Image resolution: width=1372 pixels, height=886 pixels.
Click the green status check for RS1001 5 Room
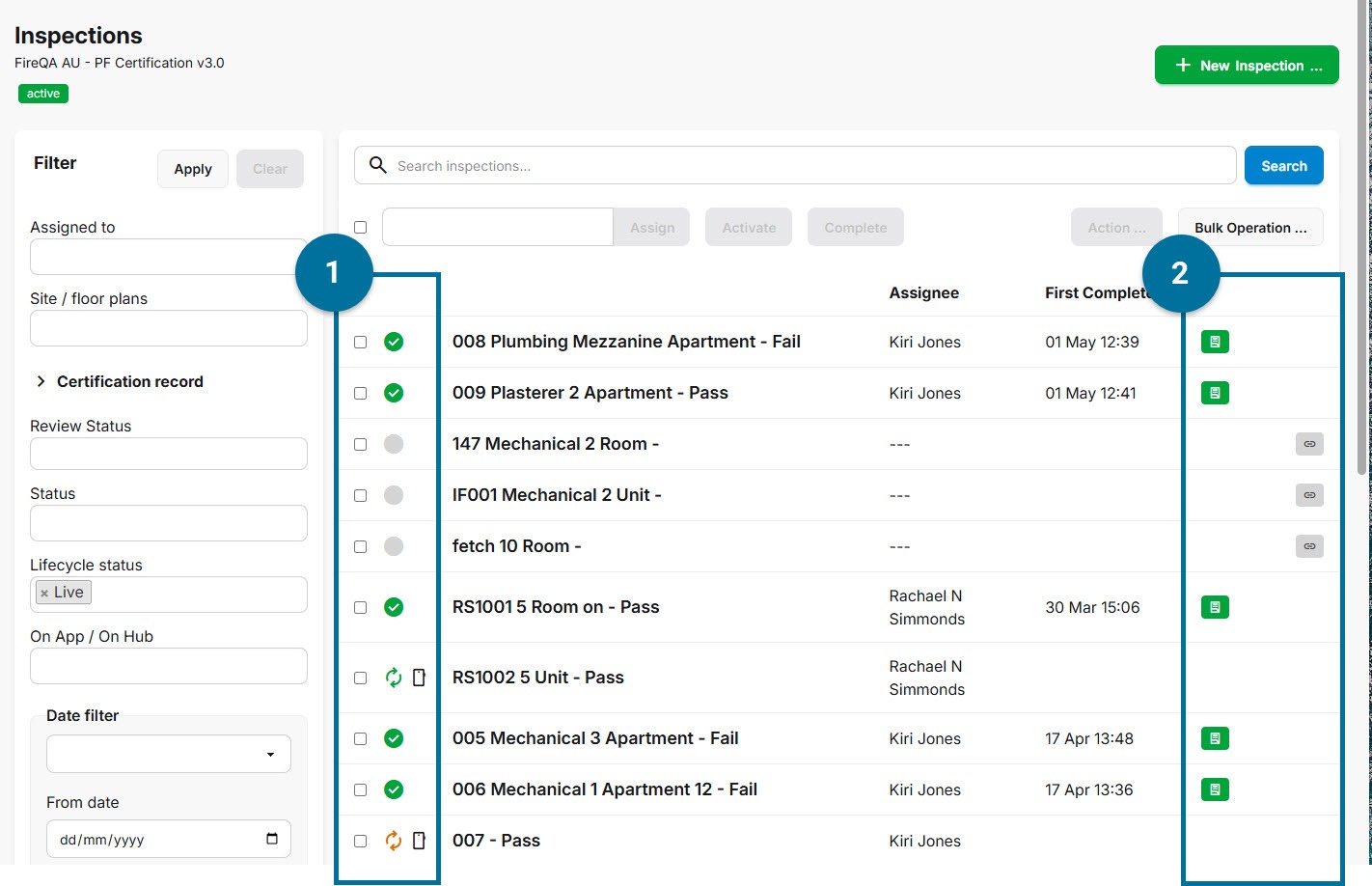click(394, 607)
